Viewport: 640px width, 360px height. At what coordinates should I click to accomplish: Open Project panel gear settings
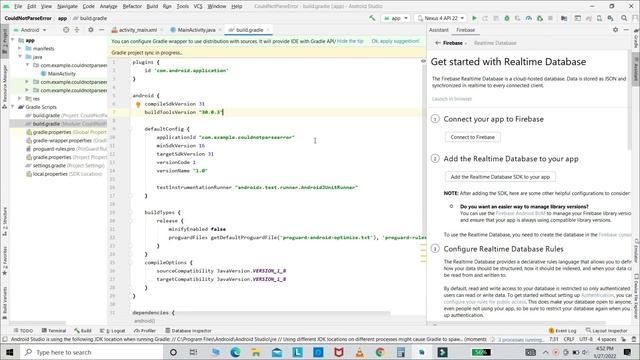[x=91, y=30]
